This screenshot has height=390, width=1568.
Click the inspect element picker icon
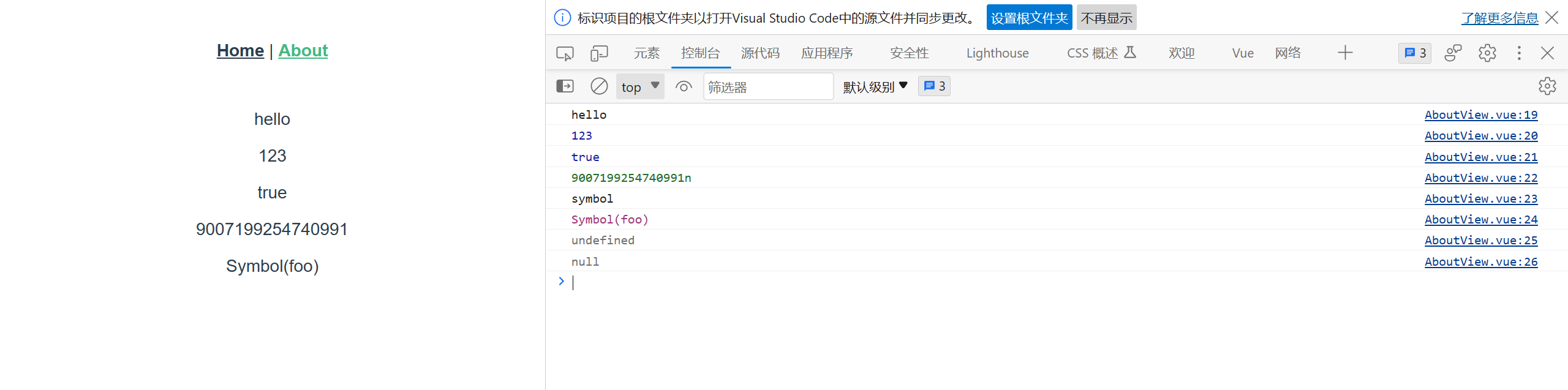pyautogui.click(x=565, y=53)
